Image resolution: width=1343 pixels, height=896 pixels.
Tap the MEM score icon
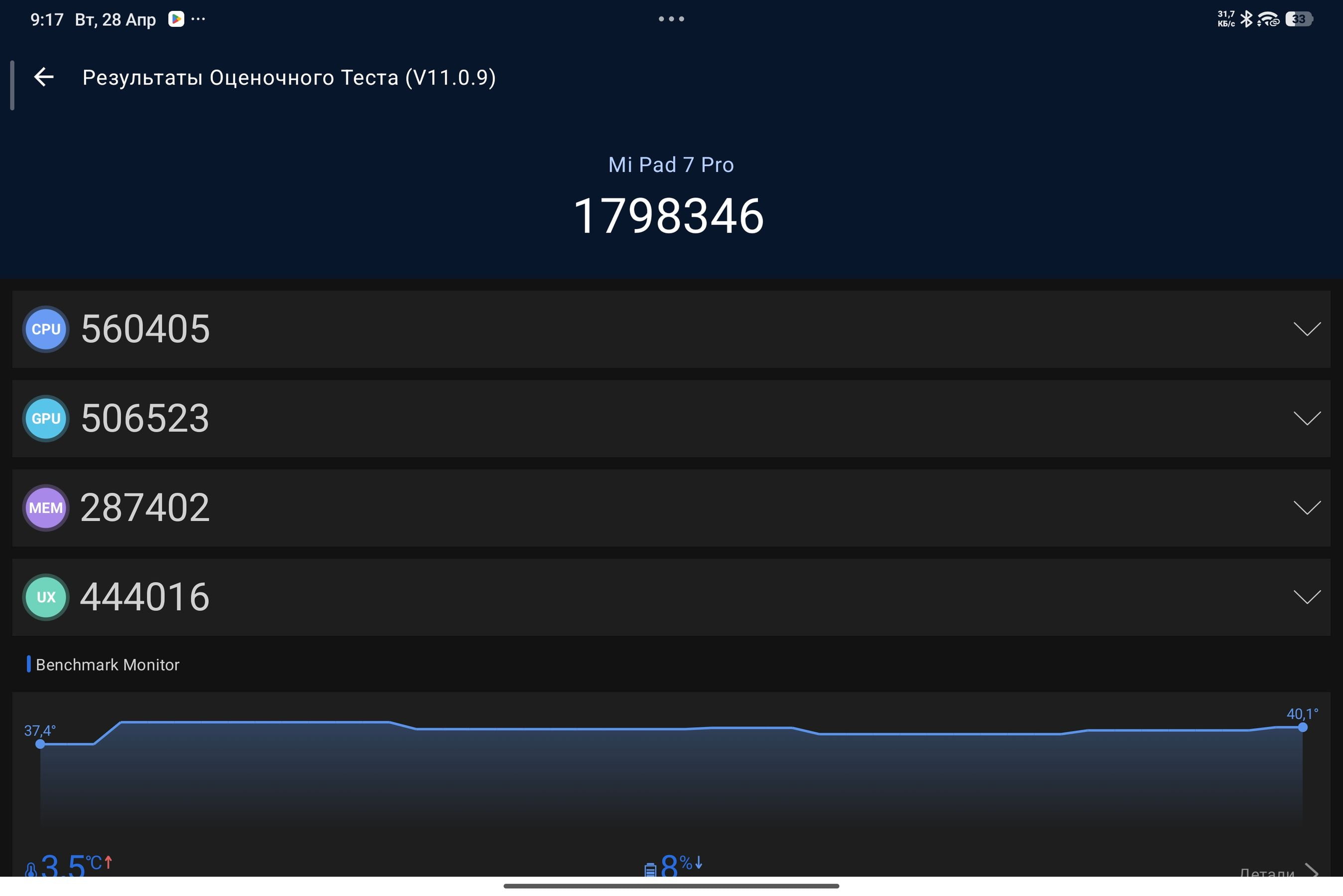point(46,508)
